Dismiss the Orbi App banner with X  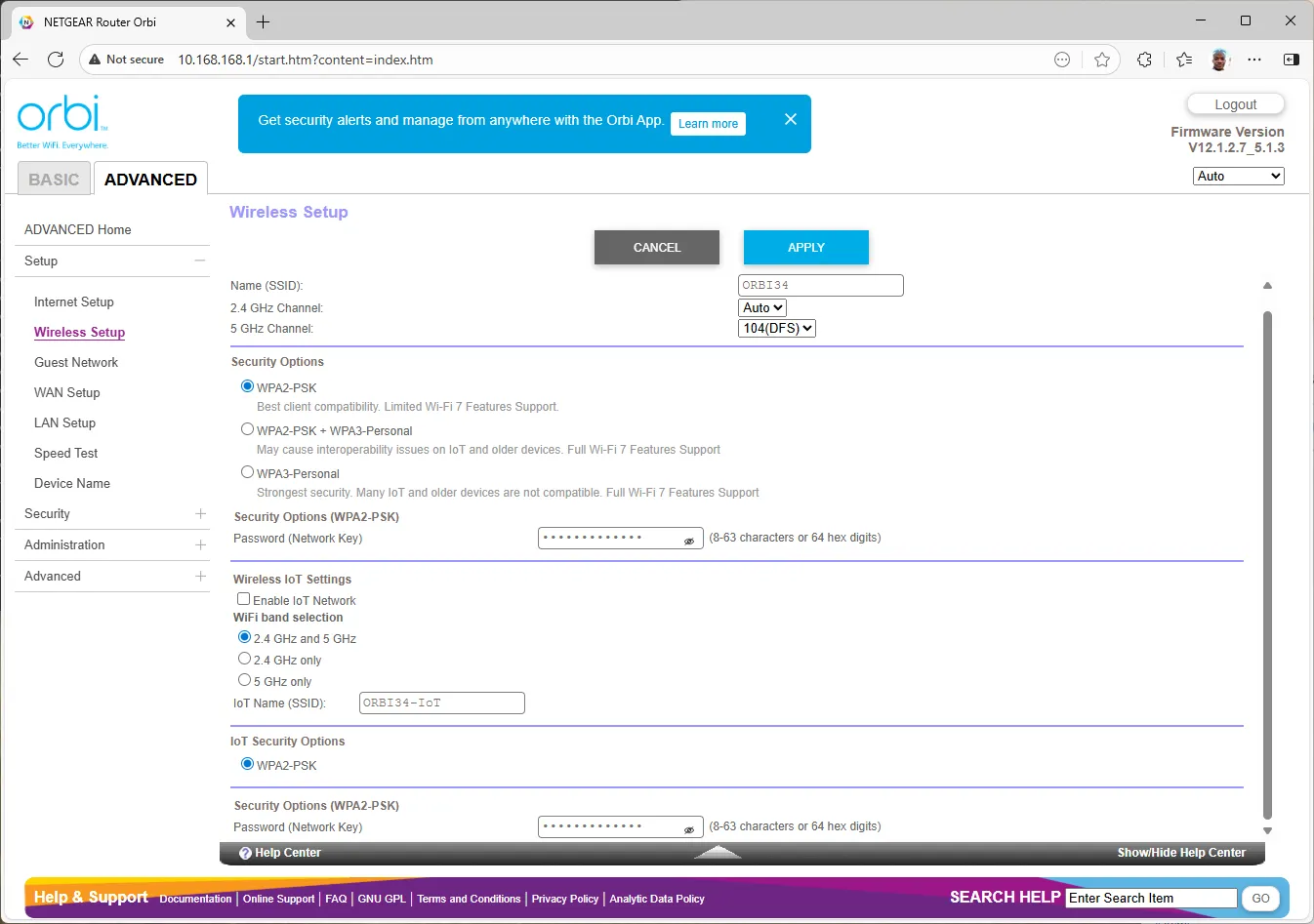pyautogui.click(x=791, y=119)
